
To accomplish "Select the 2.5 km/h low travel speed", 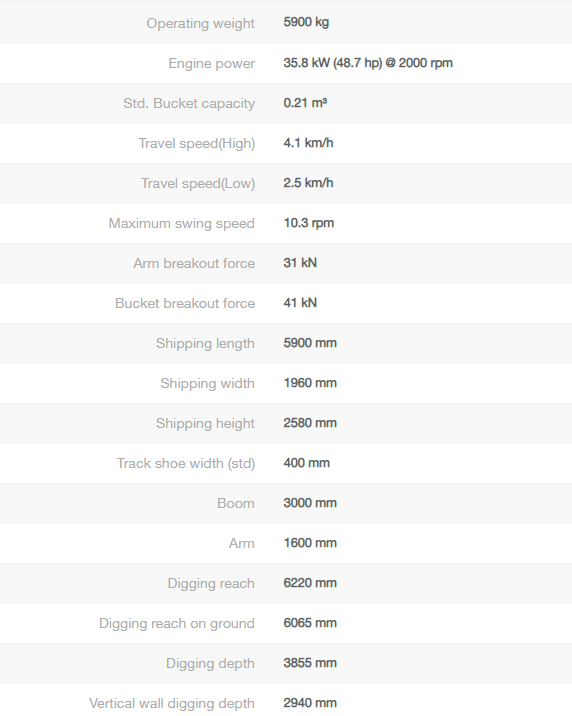I will coord(308,183).
